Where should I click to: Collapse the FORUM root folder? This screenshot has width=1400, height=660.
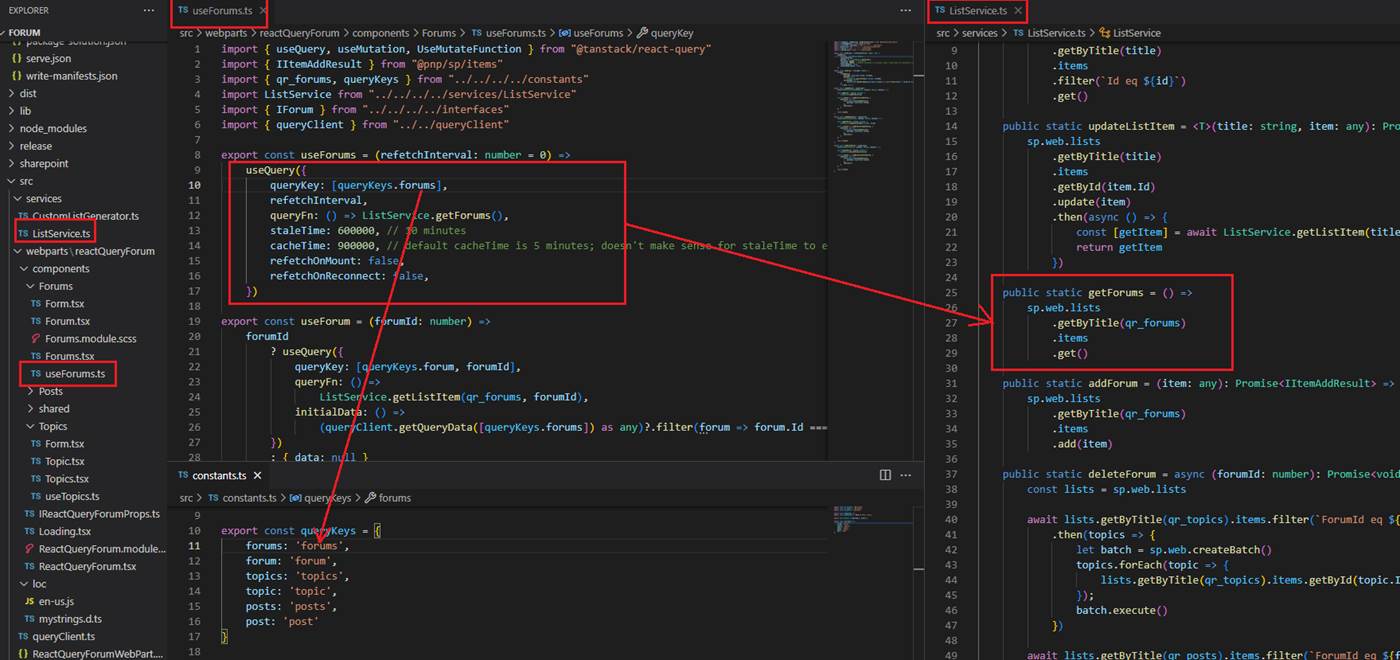point(25,32)
